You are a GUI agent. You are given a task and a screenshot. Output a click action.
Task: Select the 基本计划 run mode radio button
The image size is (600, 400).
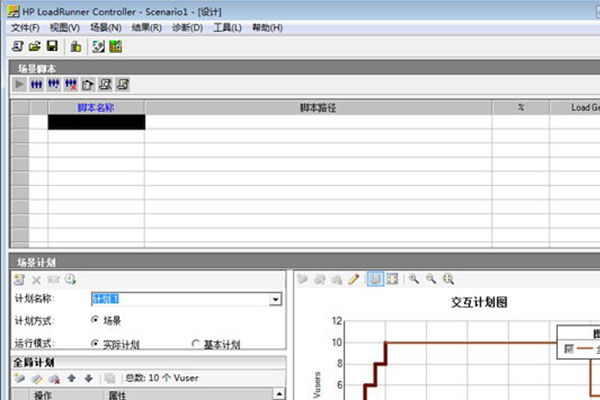click(196, 343)
